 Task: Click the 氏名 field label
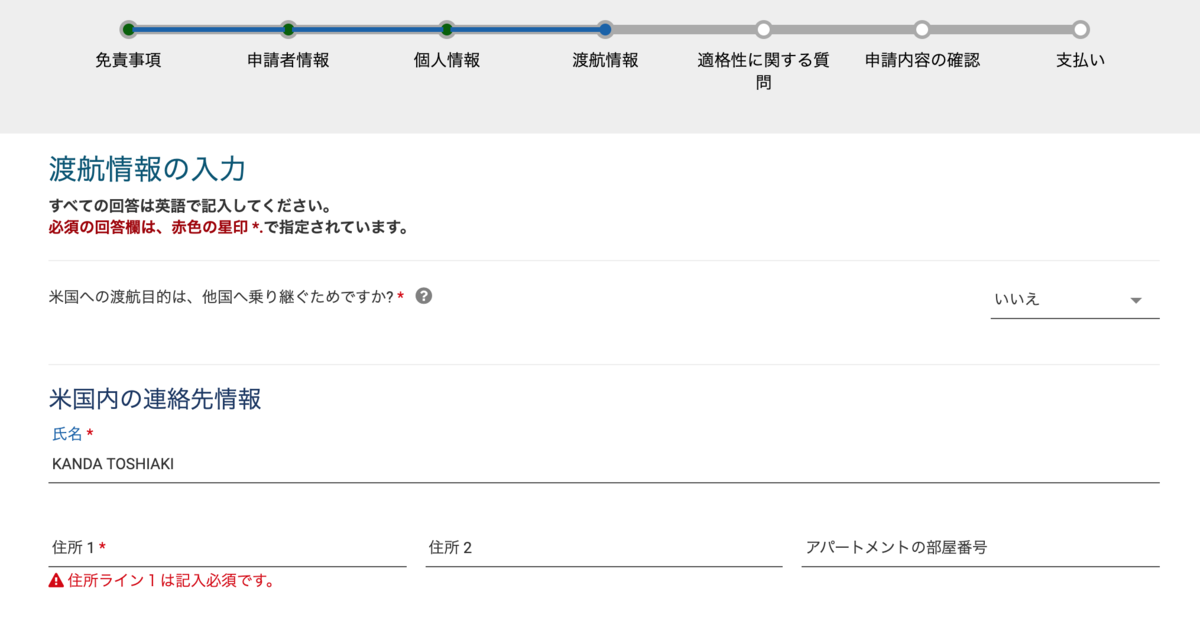pyautogui.click(x=67, y=434)
